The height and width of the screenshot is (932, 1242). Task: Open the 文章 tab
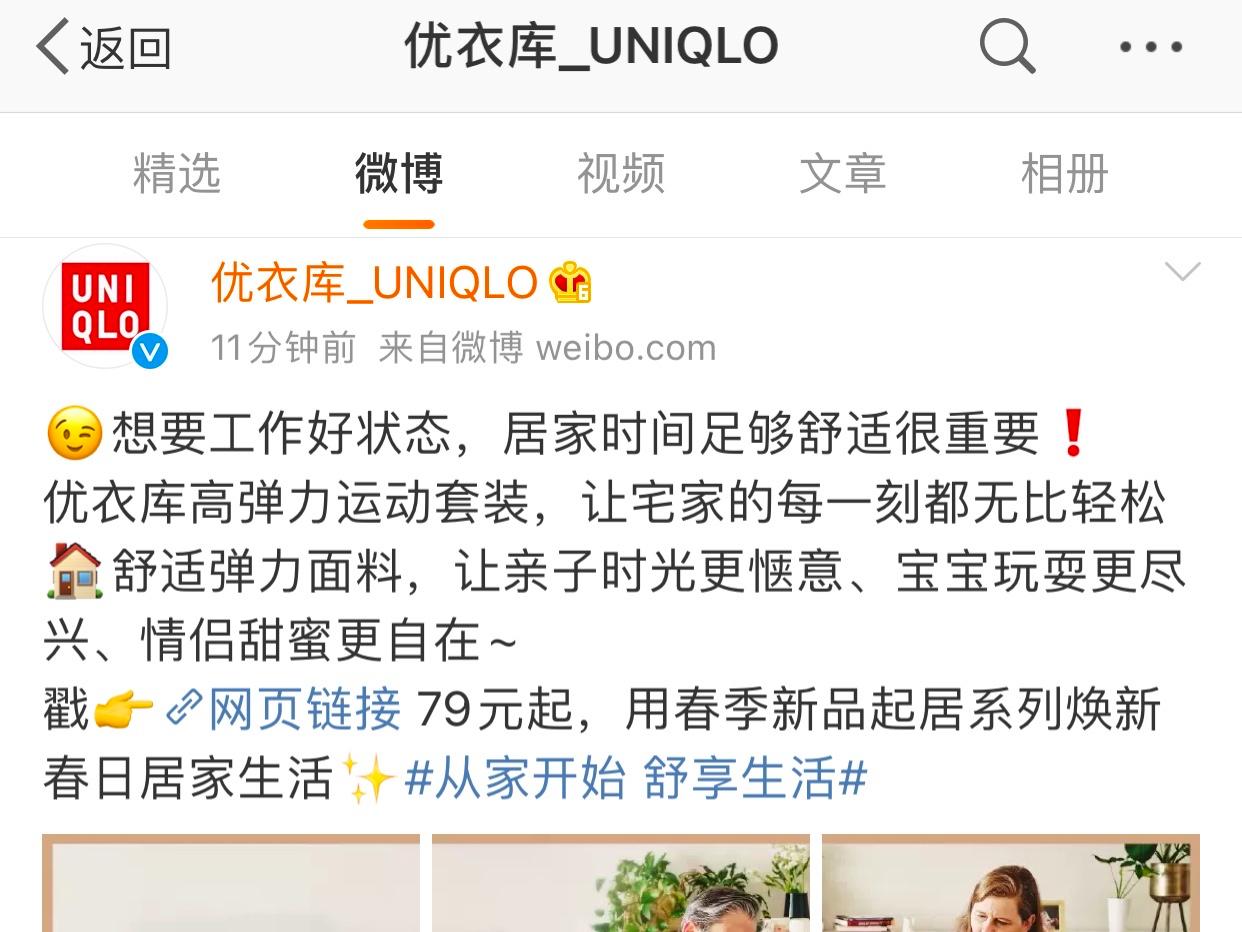coord(843,174)
